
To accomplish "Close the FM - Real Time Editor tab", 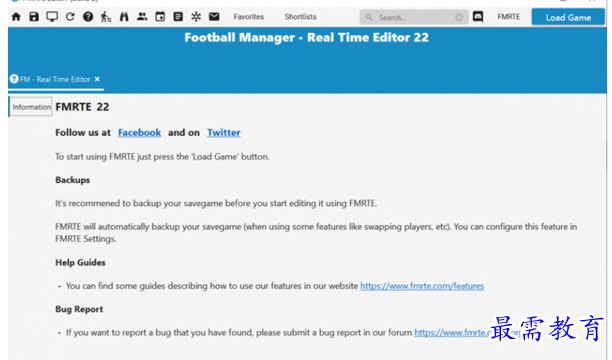I will [x=97, y=79].
